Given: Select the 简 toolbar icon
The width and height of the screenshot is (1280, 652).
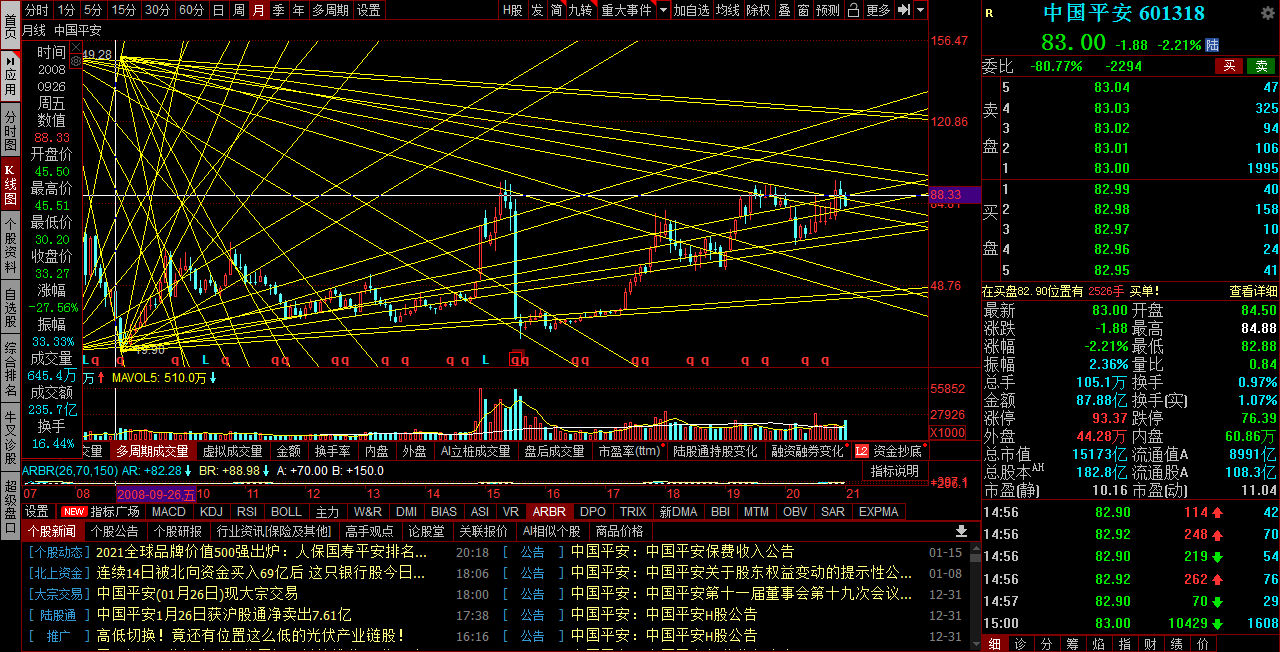Looking at the screenshot, I should click(557, 10).
